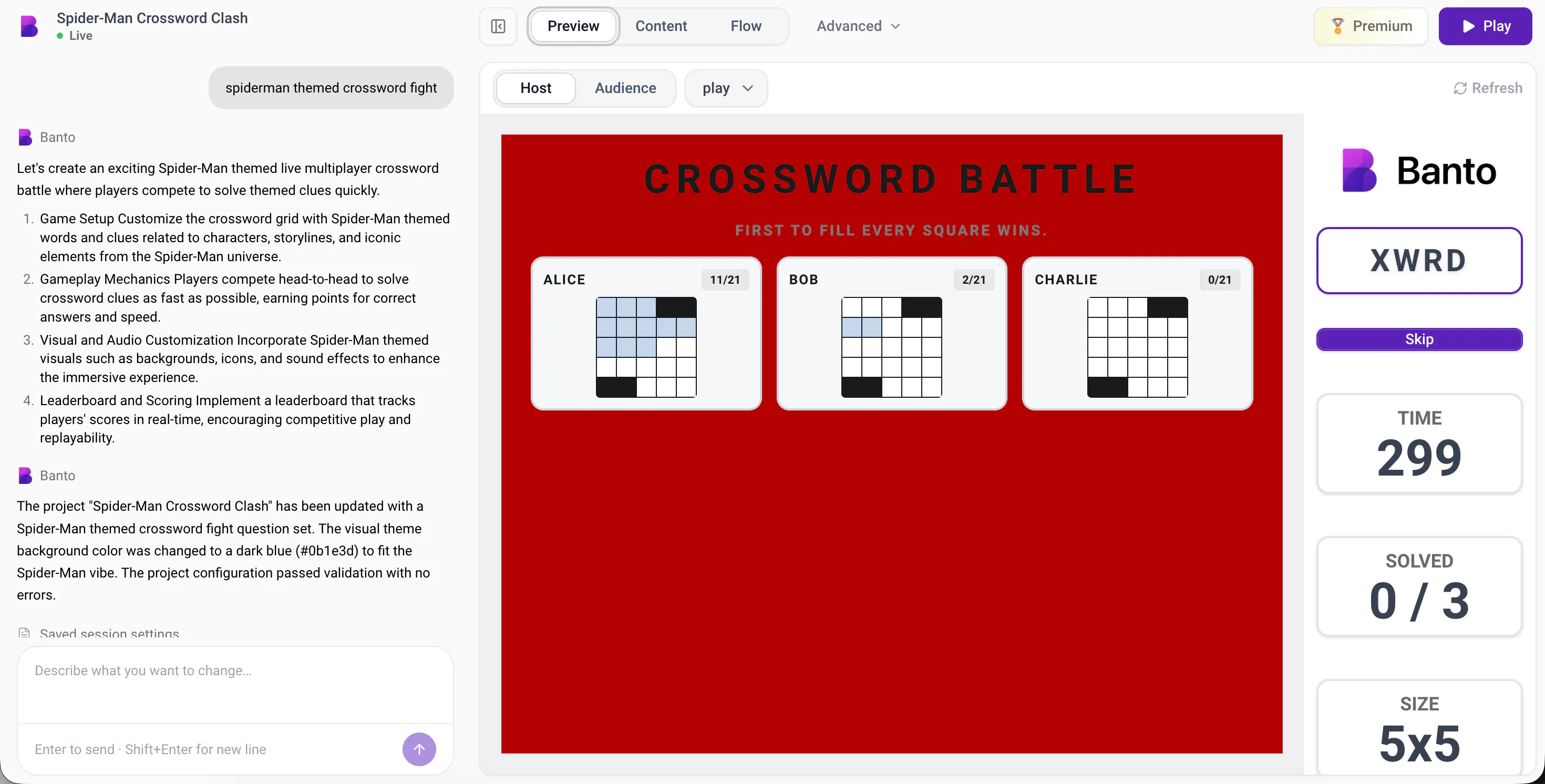This screenshot has height=784, width=1545.
Task: Click the Refresh button label
Action: click(1497, 88)
